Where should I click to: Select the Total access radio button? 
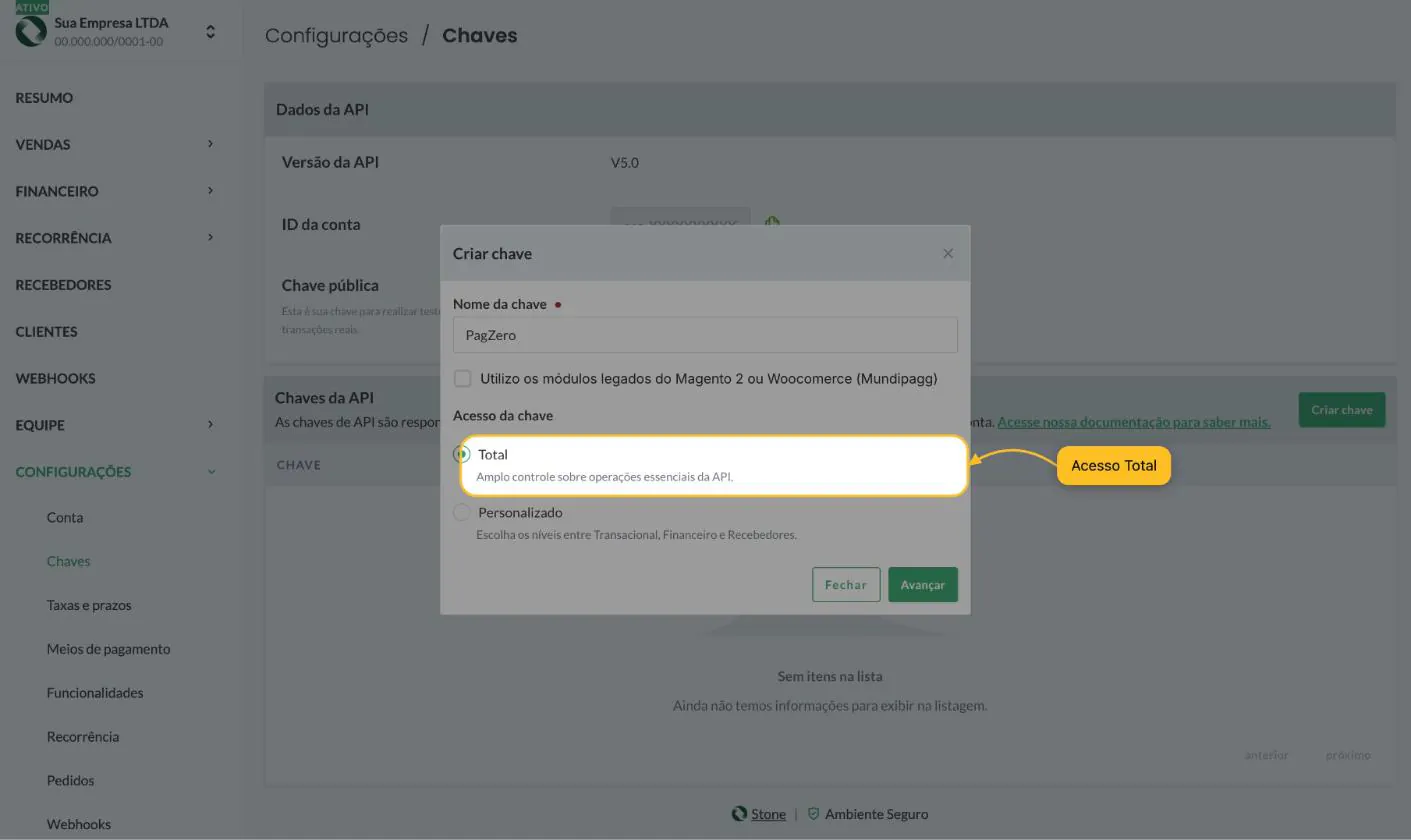click(x=462, y=454)
